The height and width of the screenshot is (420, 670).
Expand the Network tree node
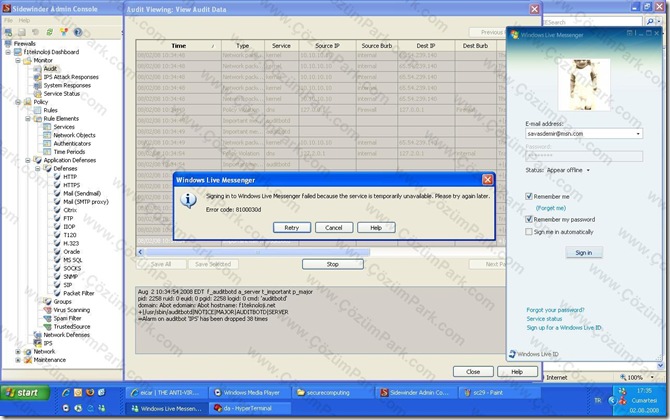coord(18,352)
